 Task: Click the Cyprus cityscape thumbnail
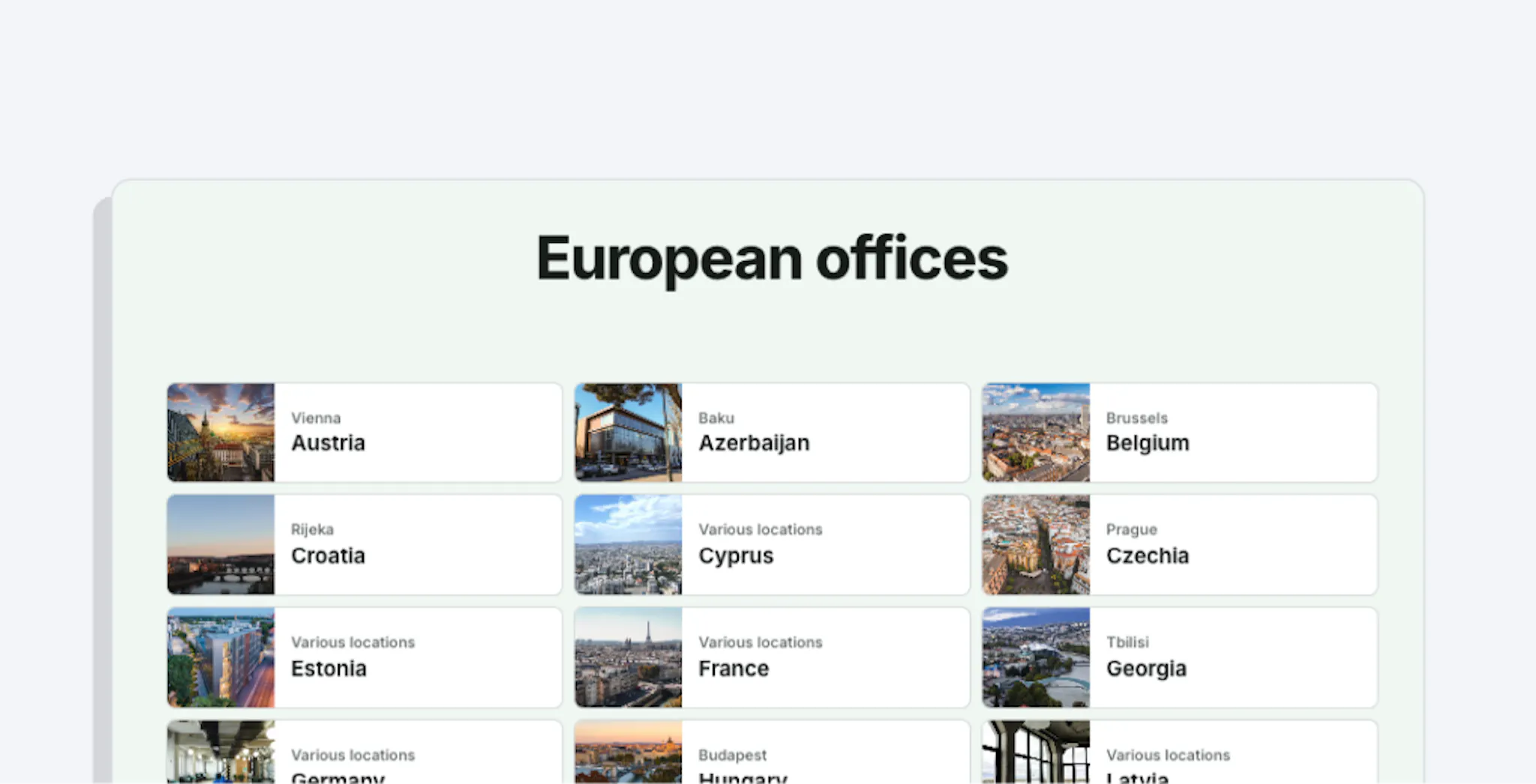point(628,545)
